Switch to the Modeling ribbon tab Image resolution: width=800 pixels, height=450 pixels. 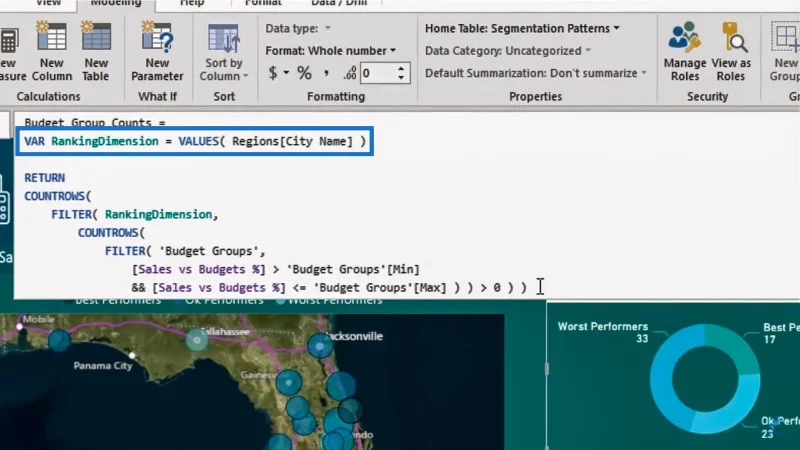coord(116,4)
